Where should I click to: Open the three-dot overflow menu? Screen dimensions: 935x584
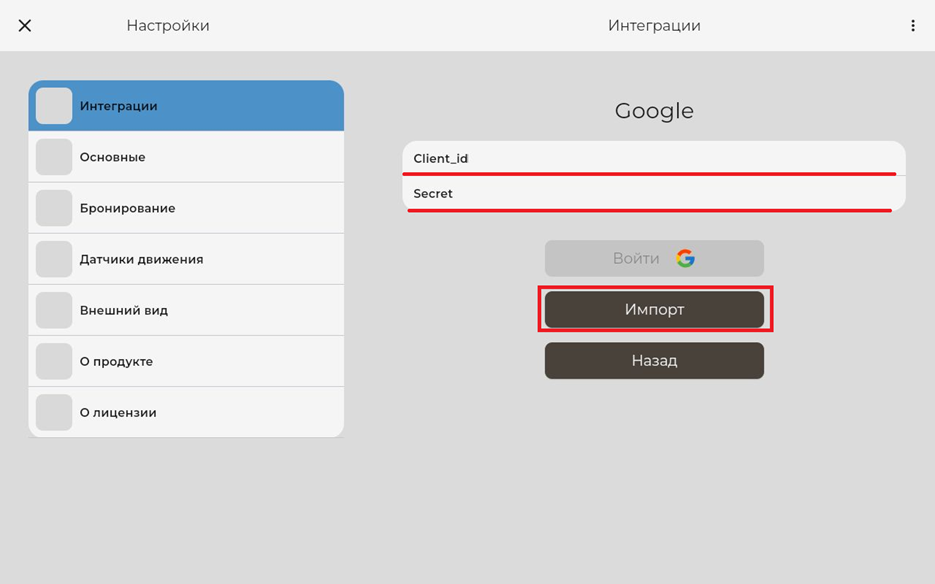[913, 26]
